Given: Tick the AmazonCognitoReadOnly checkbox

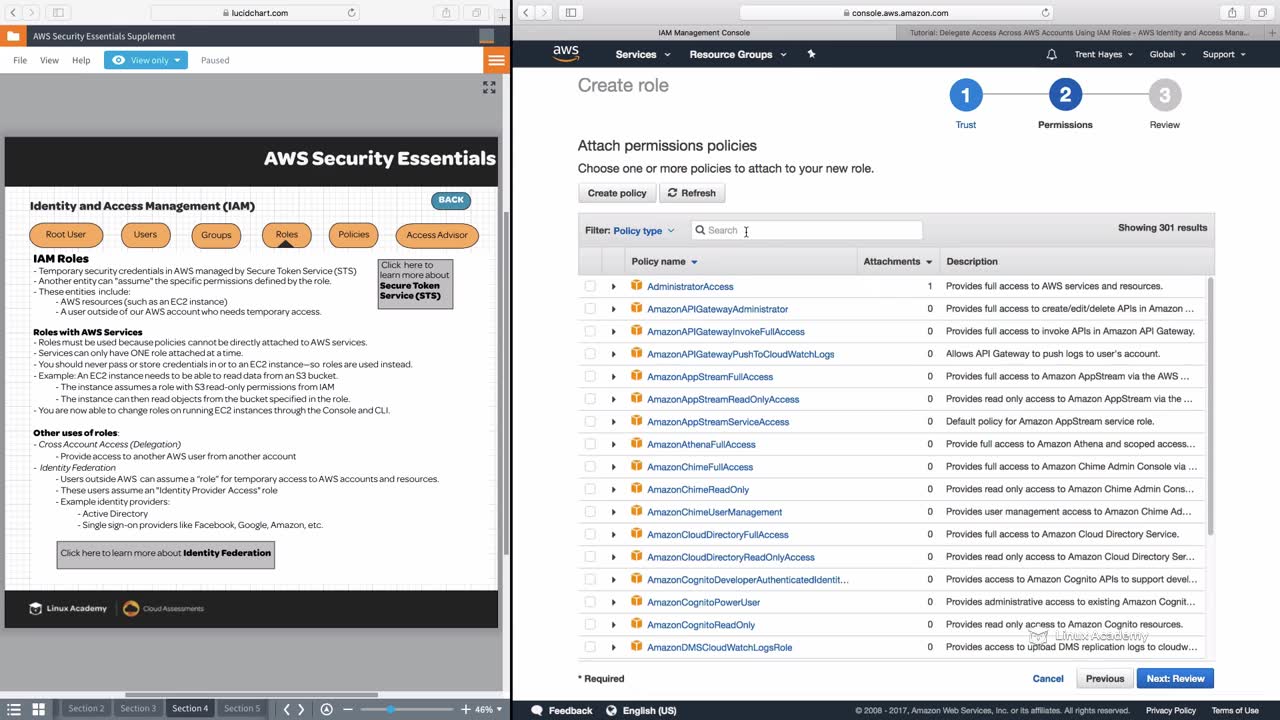Looking at the screenshot, I should [590, 625].
